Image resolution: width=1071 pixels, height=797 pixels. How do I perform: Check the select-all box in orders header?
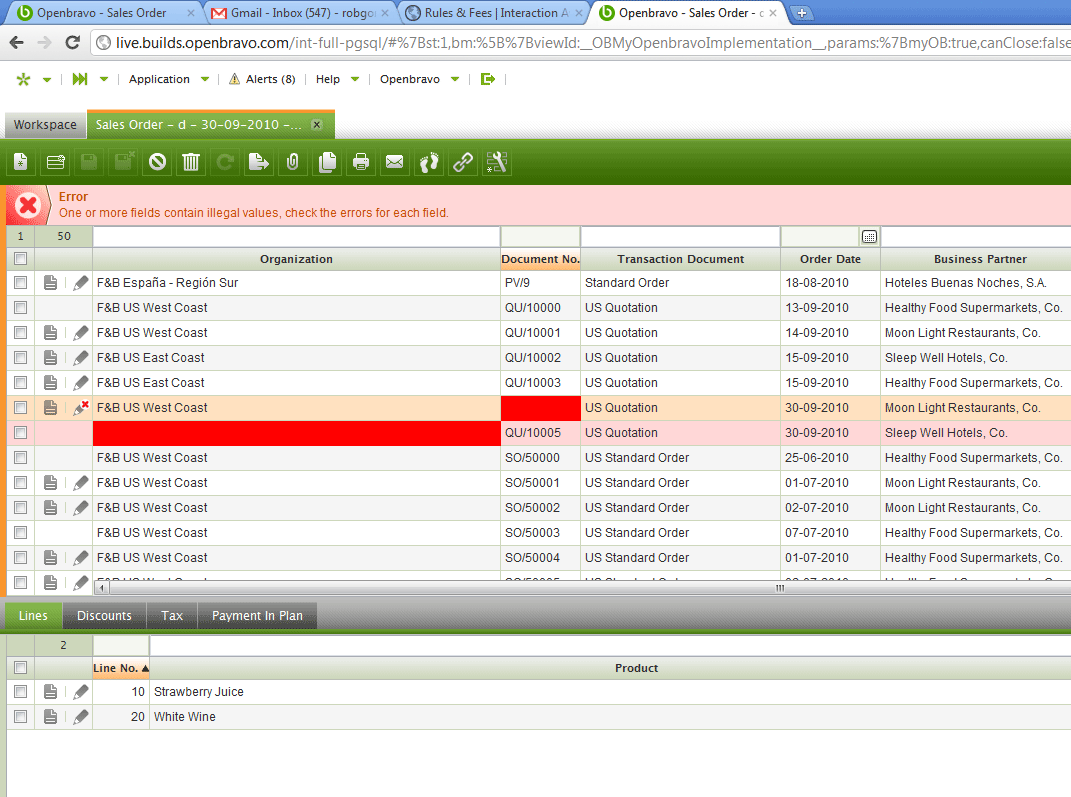coord(20,259)
